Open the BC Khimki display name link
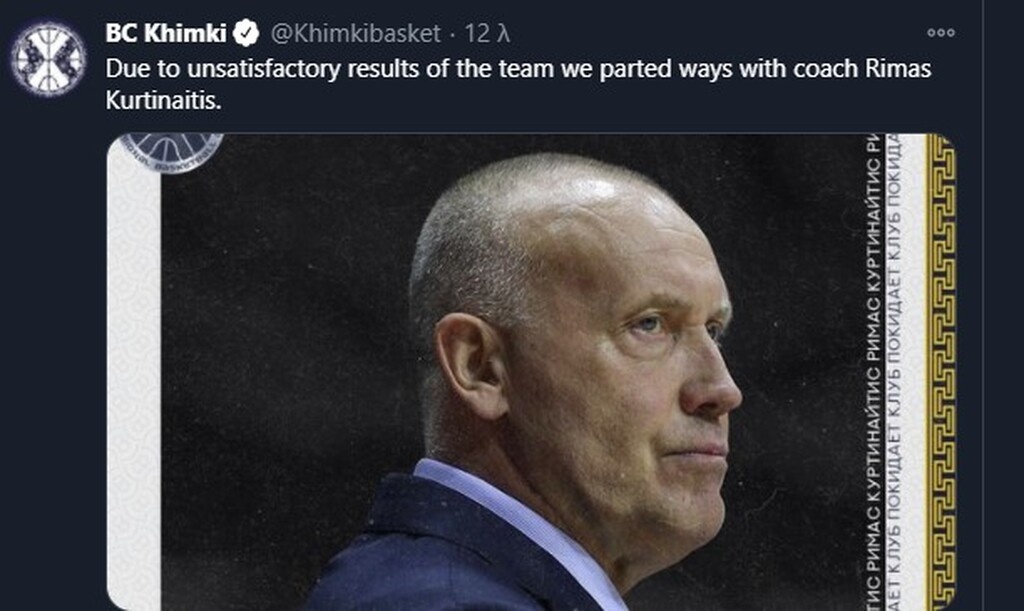The image size is (1024, 611). pyautogui.click(x=166, y=34)
